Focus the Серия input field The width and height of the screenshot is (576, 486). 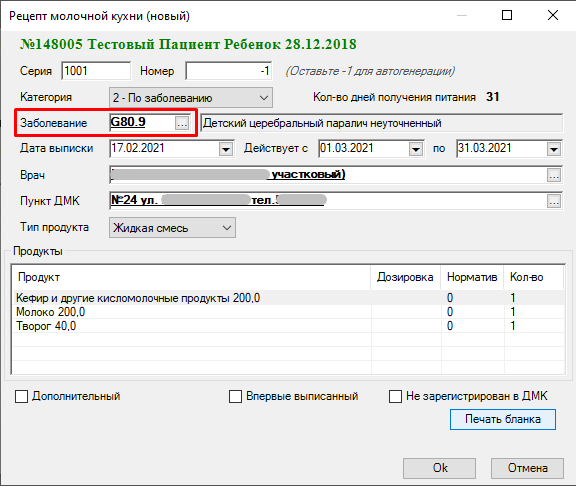(x=96, y=71)
